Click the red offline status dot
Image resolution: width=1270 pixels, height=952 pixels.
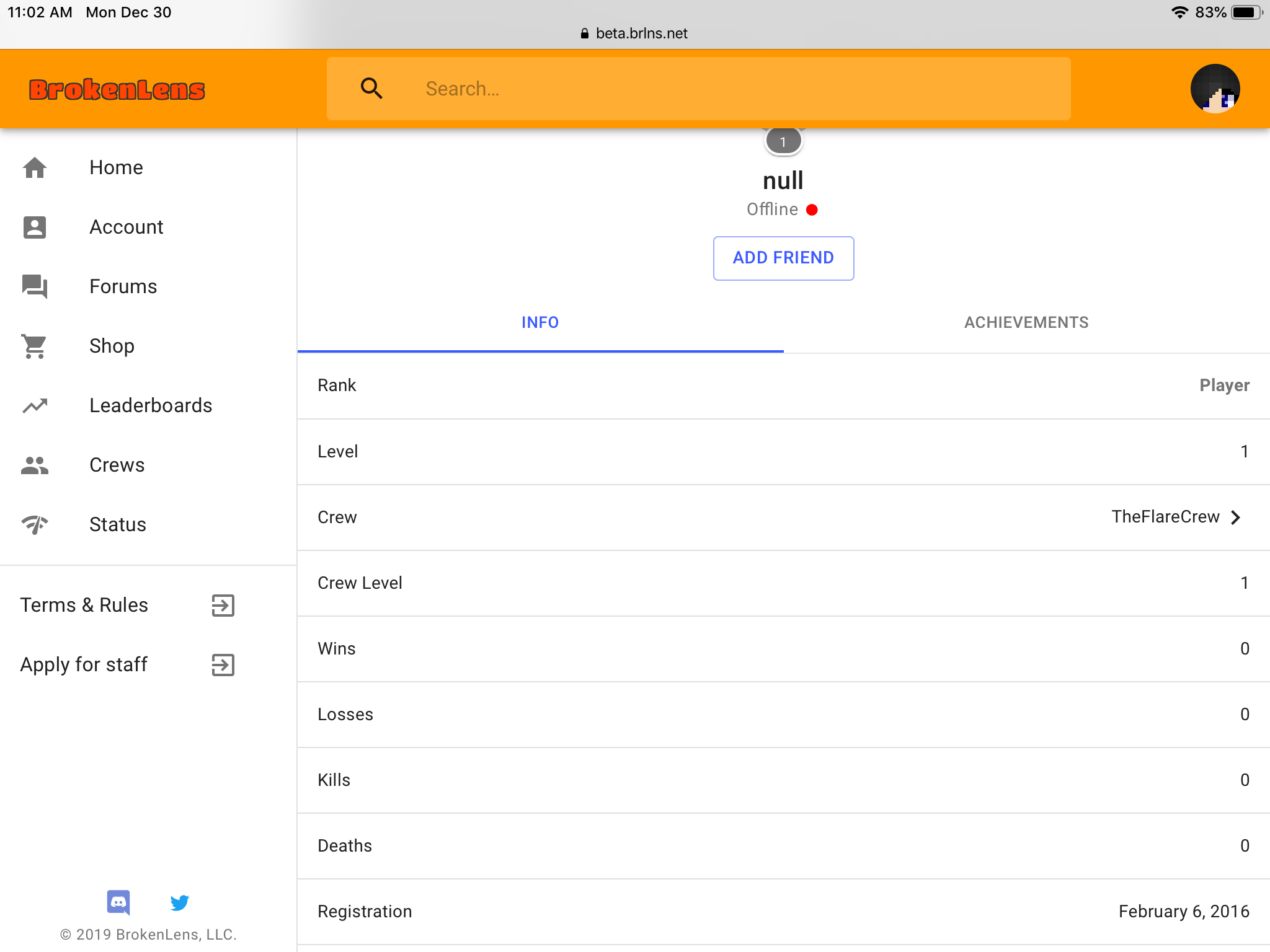coord(812,210)
